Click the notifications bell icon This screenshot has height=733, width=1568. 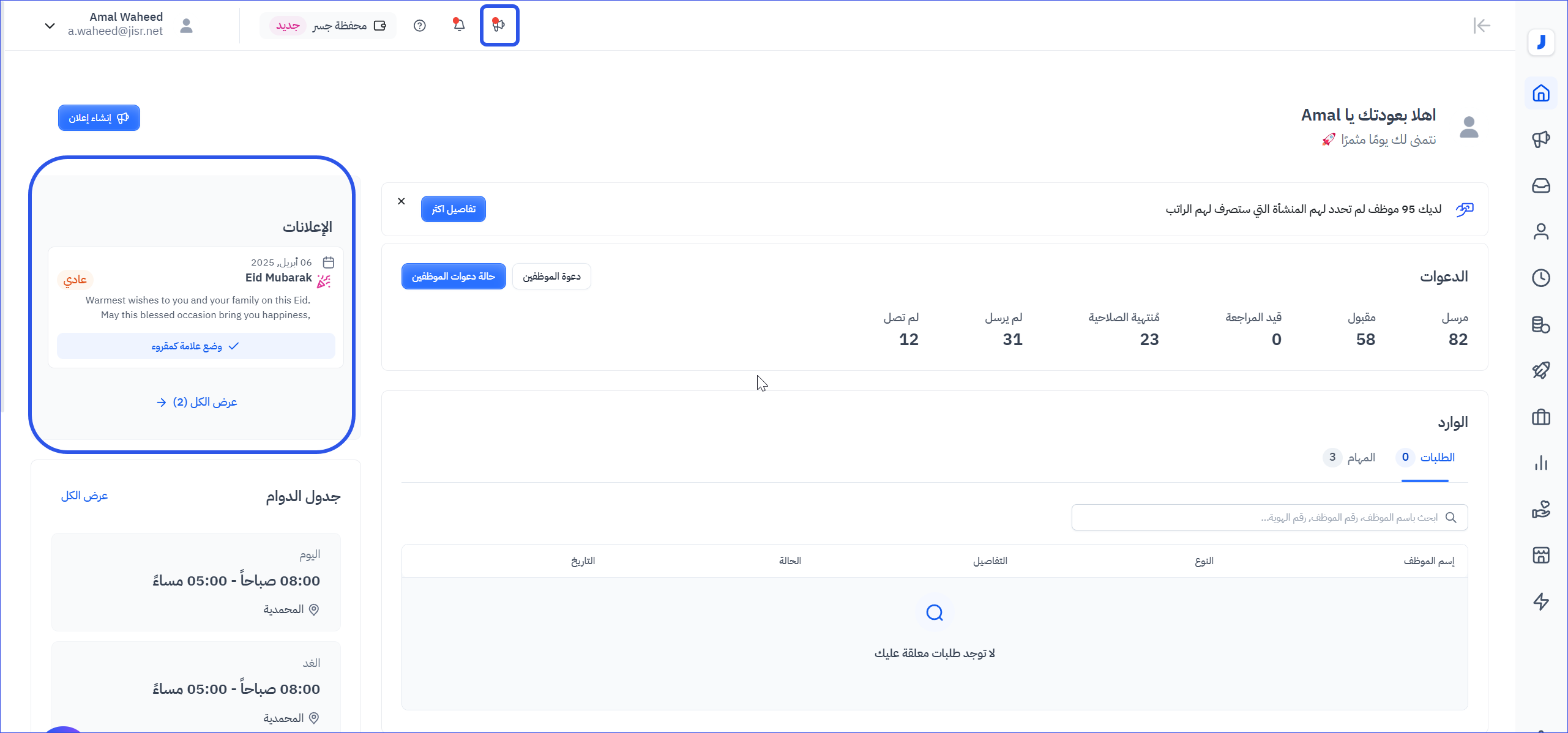pos(459,25)
